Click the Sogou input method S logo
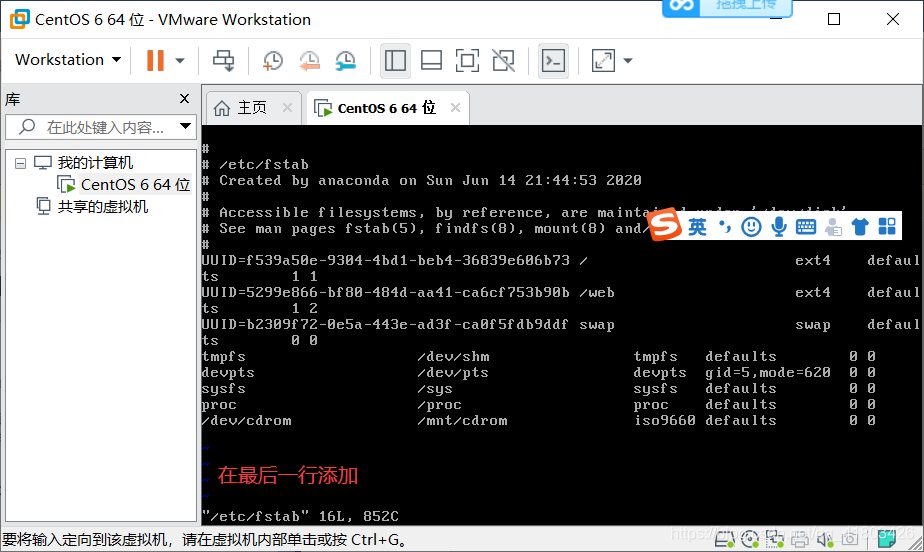The image size is (924, 552). [664, 224]
